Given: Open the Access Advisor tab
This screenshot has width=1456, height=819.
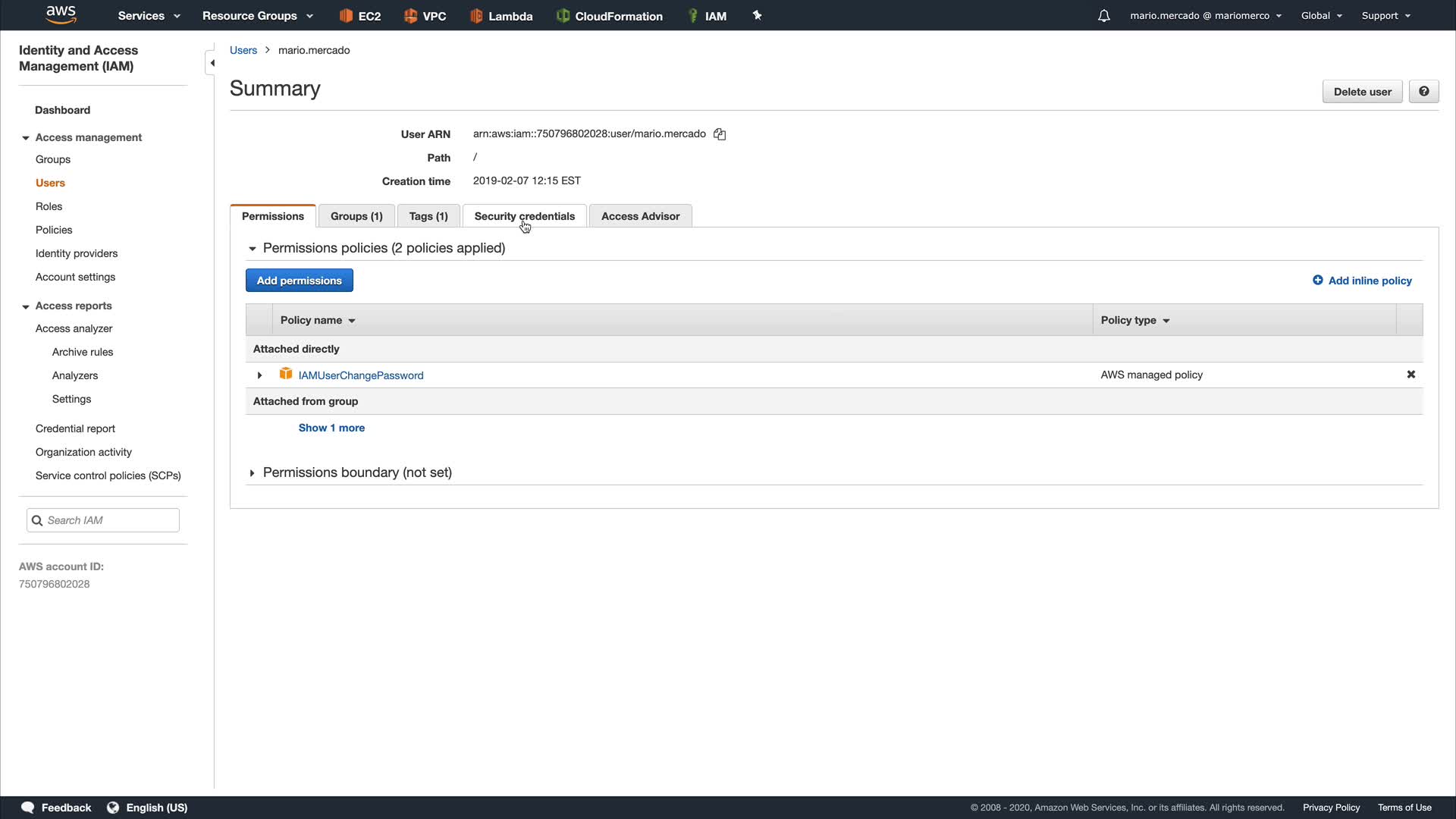Looking at the screenshot, I should point(640,216).
